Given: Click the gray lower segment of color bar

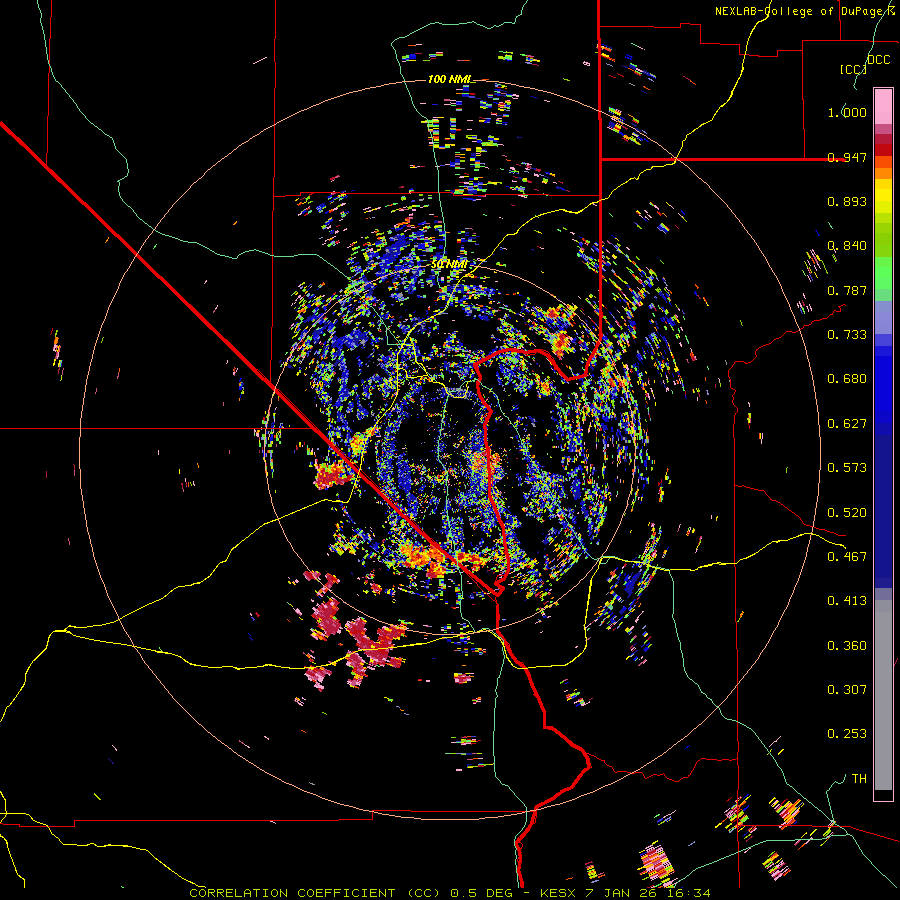Looking at the screenshot, I should click(883, 695).
